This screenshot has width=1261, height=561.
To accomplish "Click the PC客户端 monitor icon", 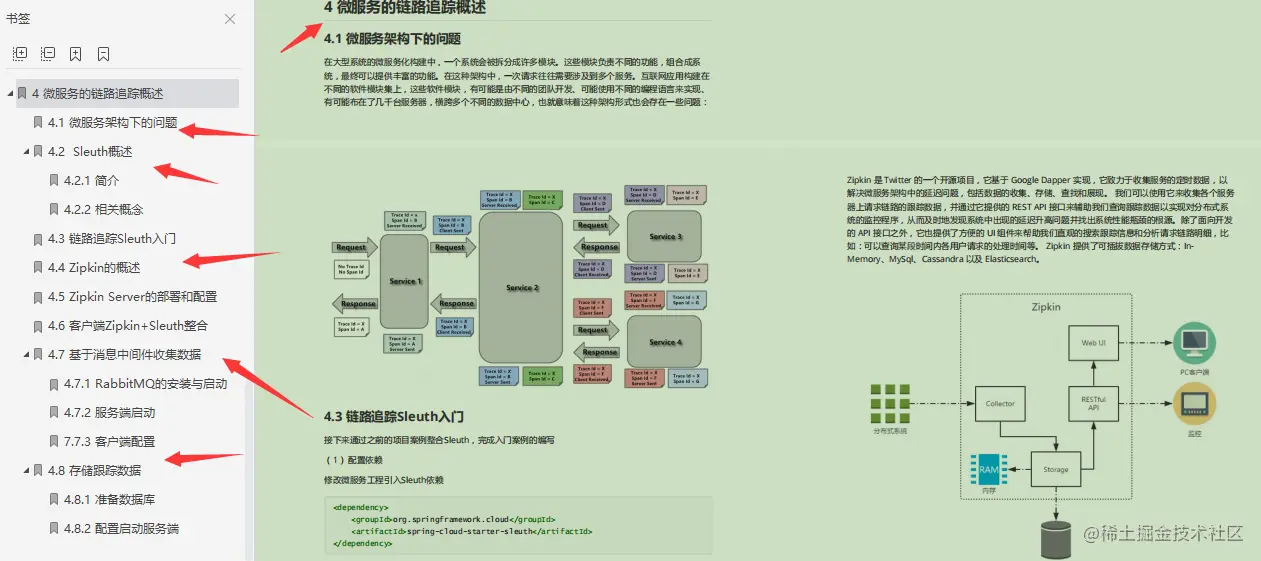I will pos(1193,343).
